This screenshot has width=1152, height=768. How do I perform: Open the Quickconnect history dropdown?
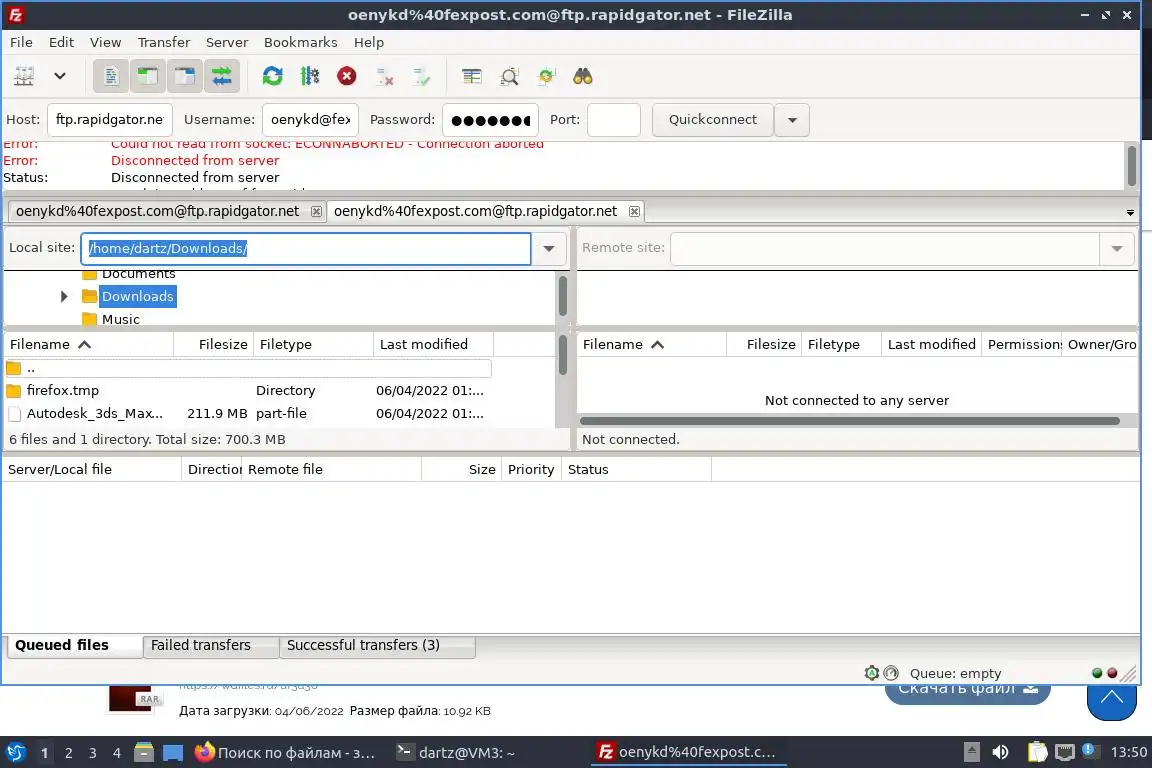click(792, 120)
